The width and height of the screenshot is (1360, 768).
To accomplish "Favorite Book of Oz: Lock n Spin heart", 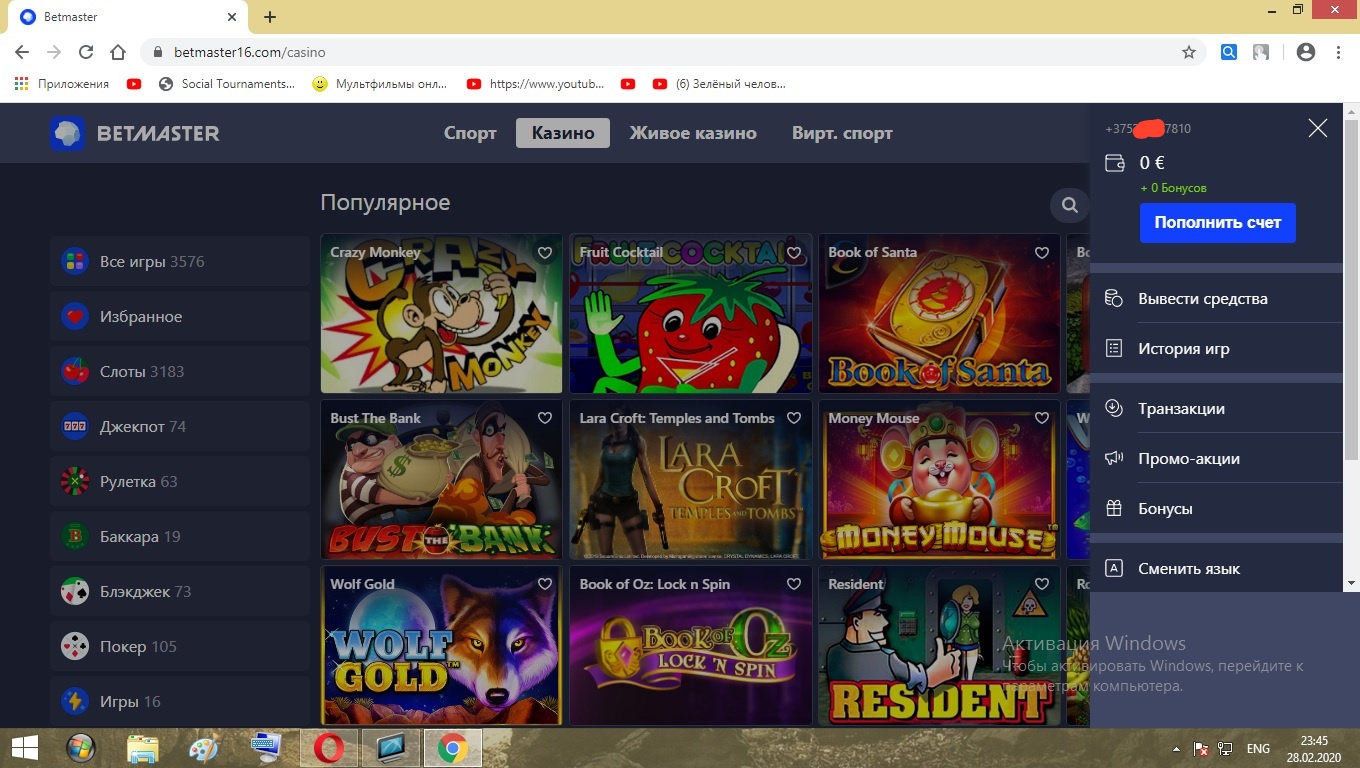I will 794,584.
